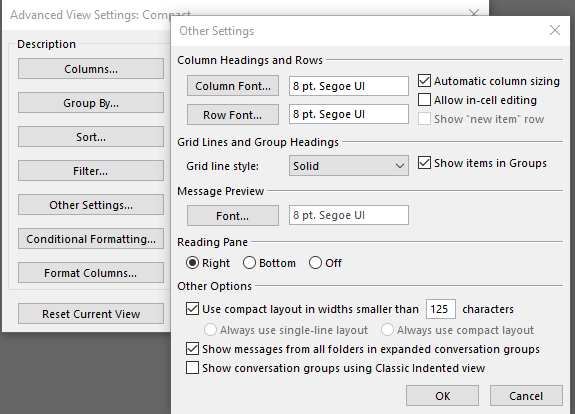
Task: Click the Message Preview font field
Action: pyautogui.click(x=349, y=215)
